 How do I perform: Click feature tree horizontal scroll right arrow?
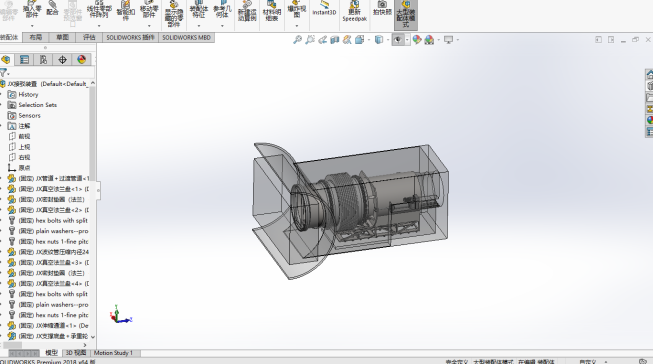tap(85, 345)
